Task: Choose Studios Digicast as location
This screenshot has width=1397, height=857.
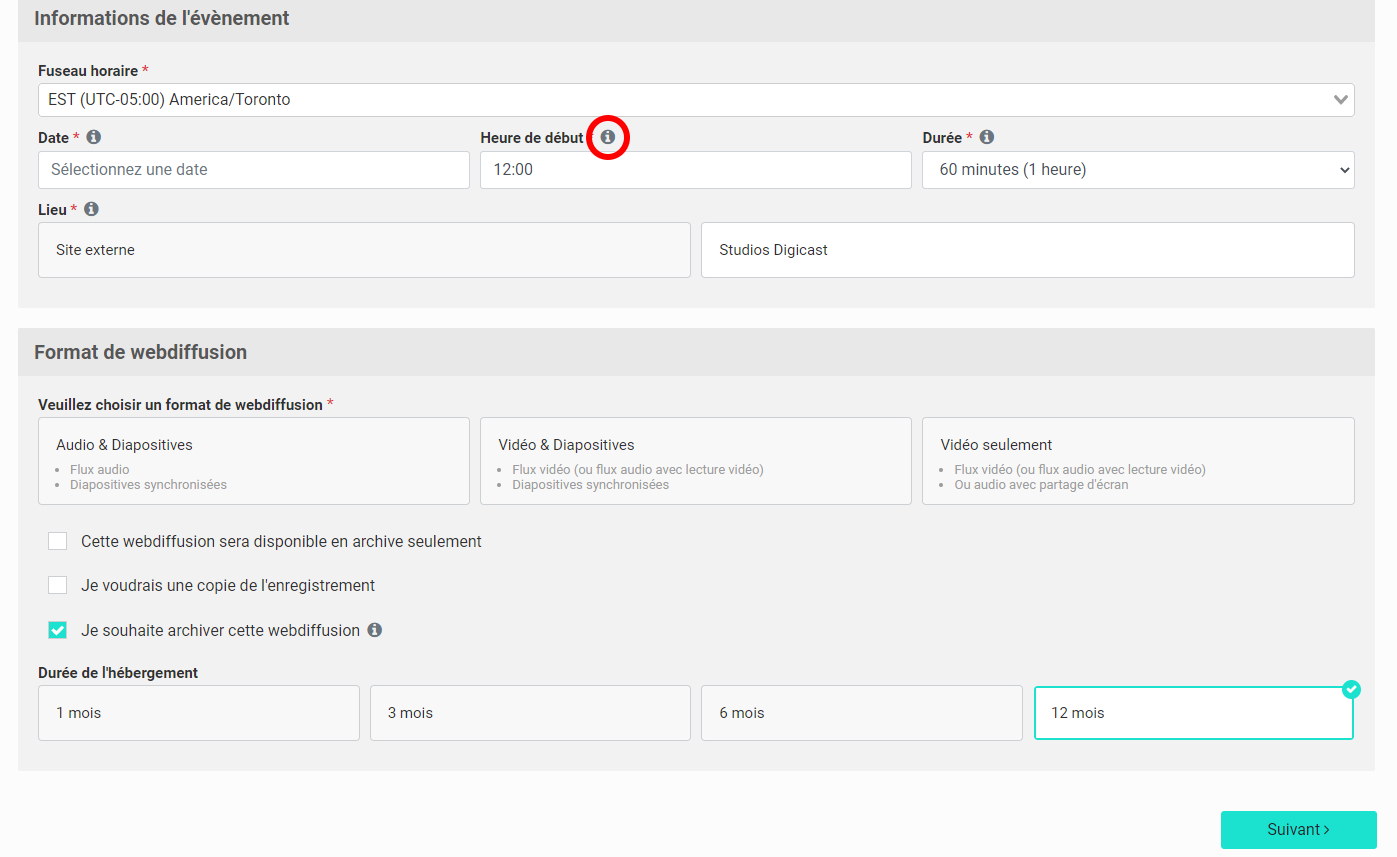Action: click(1027, 250)
